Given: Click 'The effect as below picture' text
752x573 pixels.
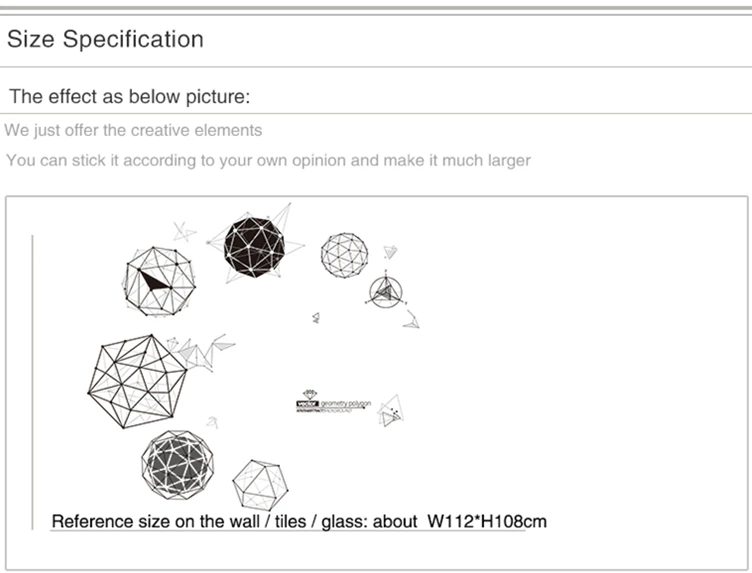Looking at the screenshot, I should pos(129,96).
